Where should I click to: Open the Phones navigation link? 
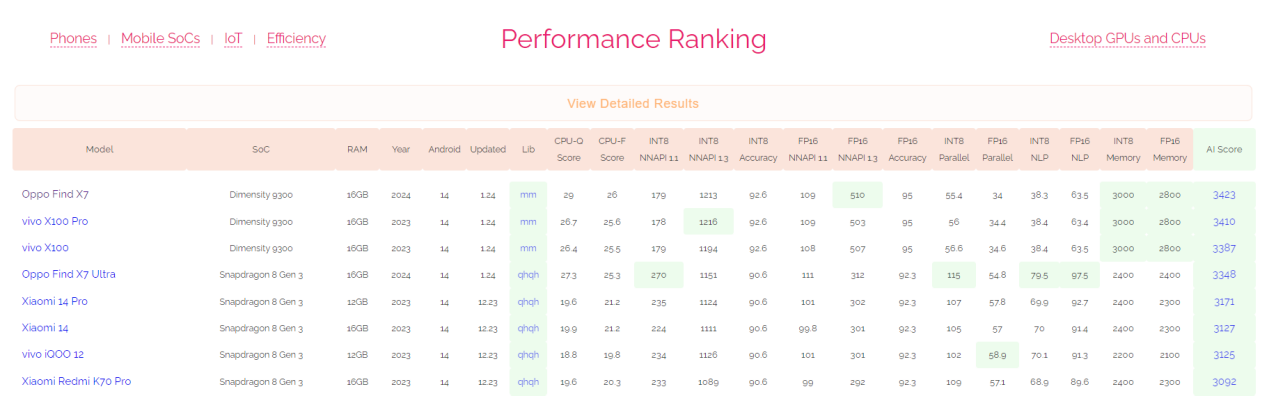pos(73,39)
